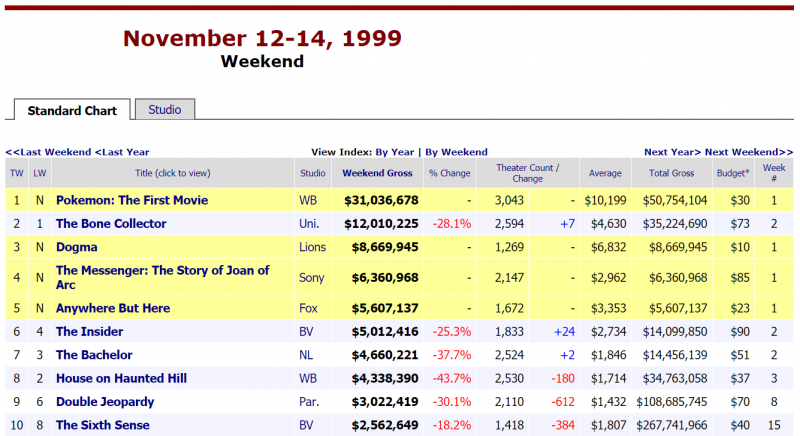View The Sixth Sense details
The height and width of the screenshot is (436, 800).
coord(103,425)
